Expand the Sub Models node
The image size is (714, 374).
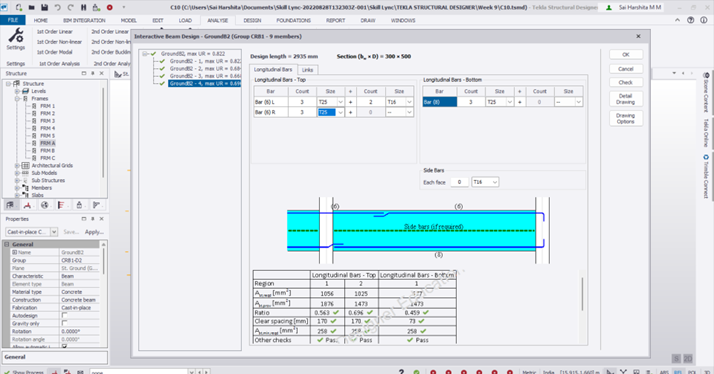pyautogui.click(x=17, y=173)
